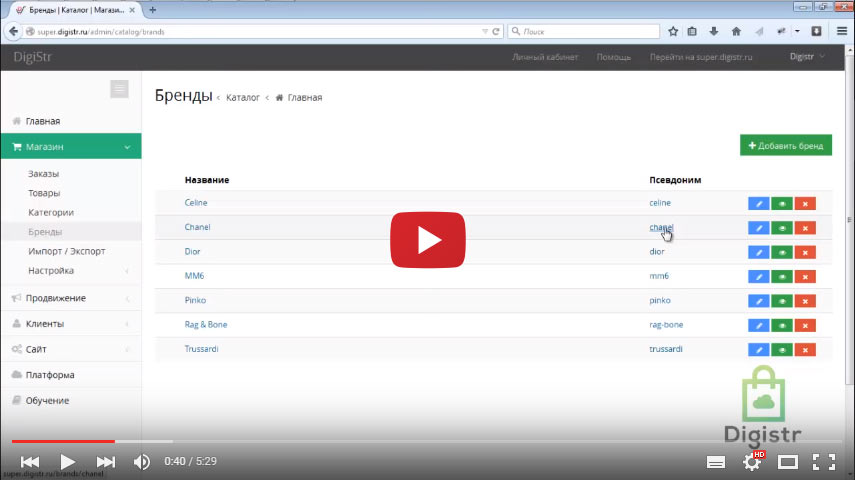Reload the page with refresh icon

[x=496, y=32]
